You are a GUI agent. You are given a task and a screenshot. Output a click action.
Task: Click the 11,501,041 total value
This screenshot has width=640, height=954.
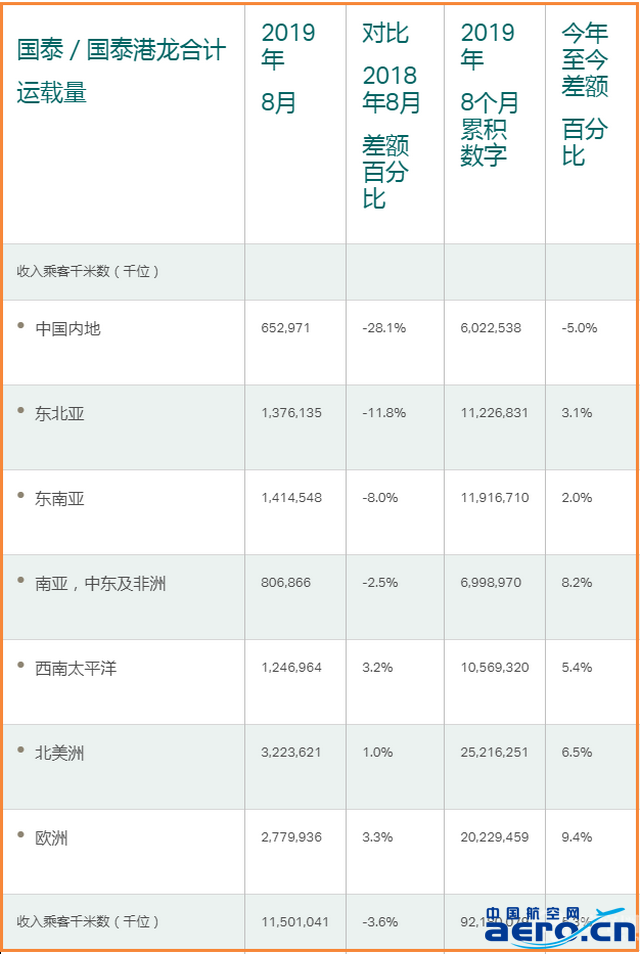294,922
